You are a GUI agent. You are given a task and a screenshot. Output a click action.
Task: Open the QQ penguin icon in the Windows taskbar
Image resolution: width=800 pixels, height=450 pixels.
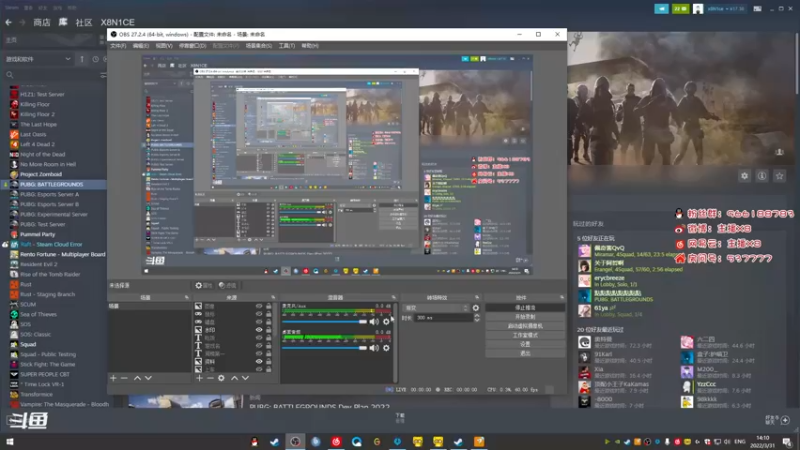tap(254, 442)
